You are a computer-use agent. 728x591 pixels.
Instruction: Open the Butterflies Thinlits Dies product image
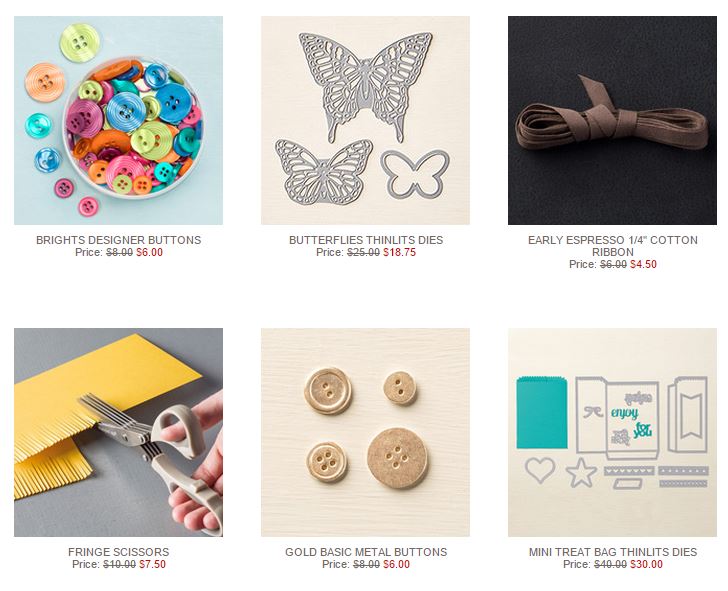[x=365, y=121]
